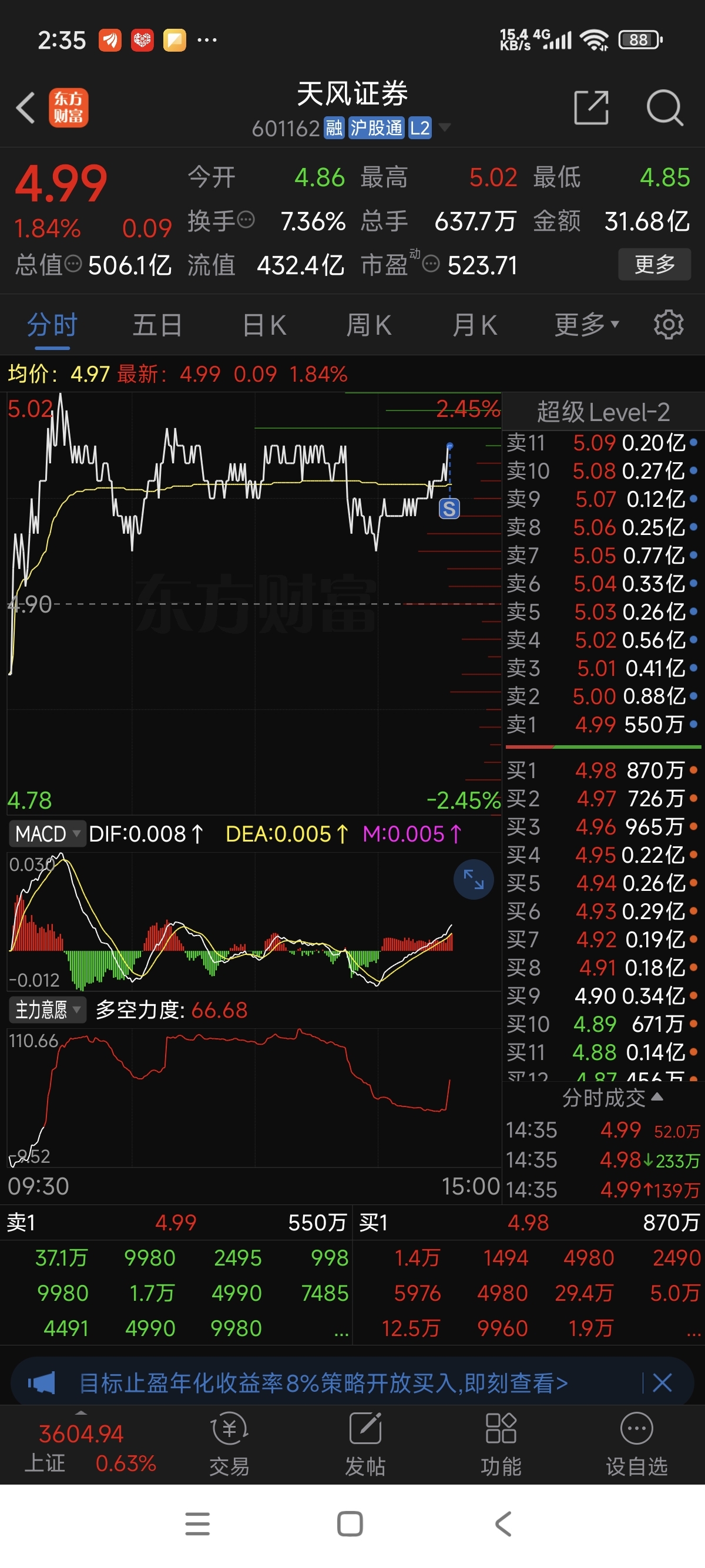Tap 超级Level-2 header
The image size is (705, 1568).
click(x=603, y=412)
